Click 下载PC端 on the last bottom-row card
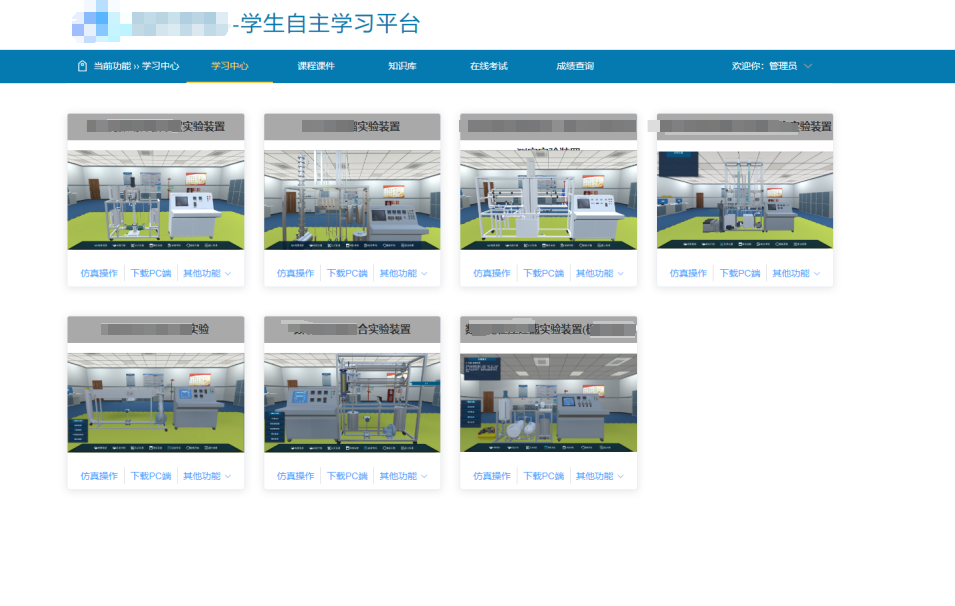 click(544, 476)
